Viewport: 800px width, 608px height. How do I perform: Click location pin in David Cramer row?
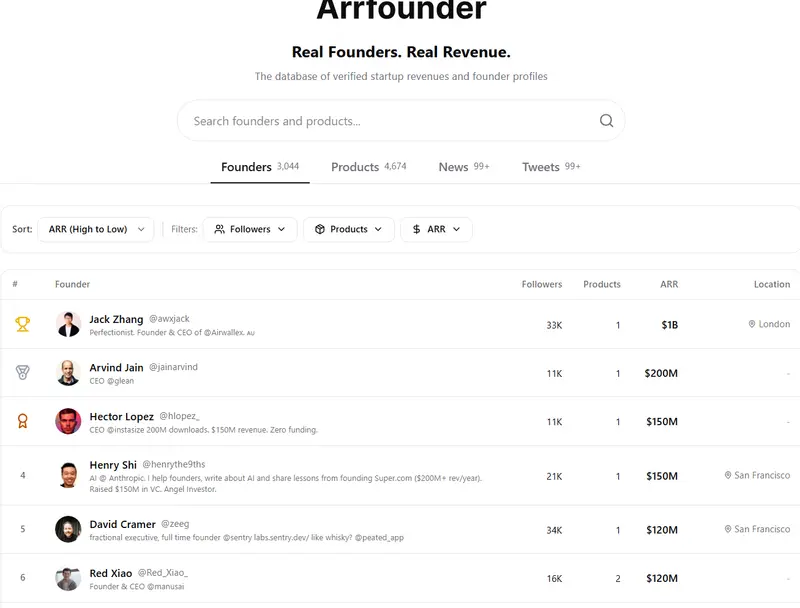[728, 529]
